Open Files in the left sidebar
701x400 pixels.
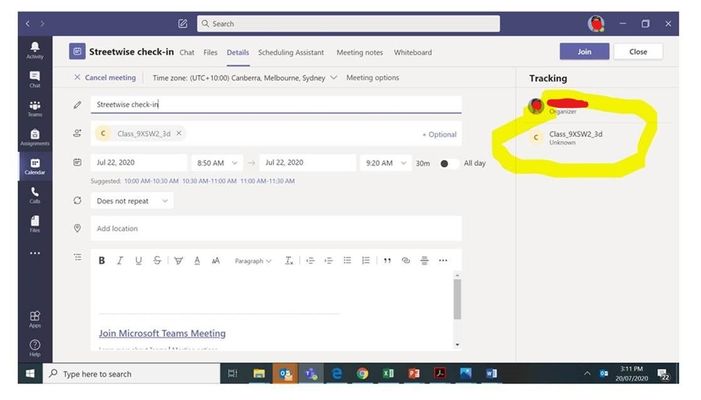[x=35, y=223]
